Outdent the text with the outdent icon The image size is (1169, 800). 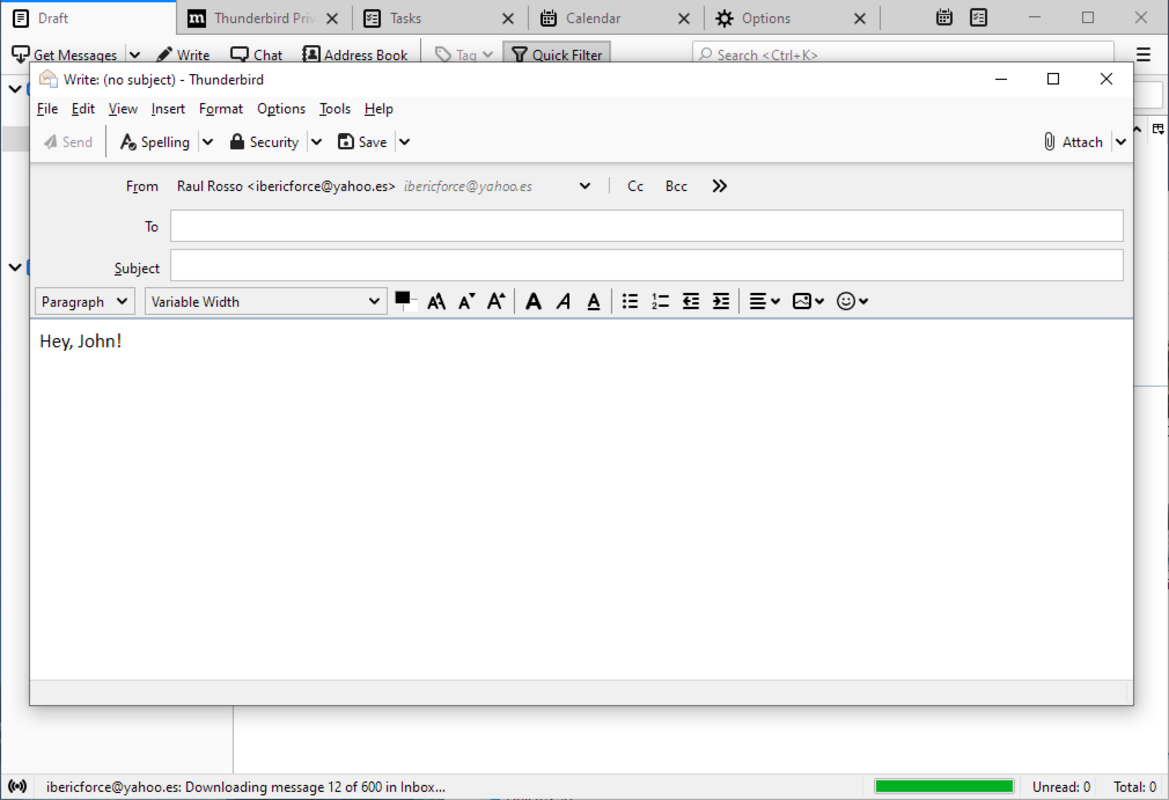click(x=691, y=302)
